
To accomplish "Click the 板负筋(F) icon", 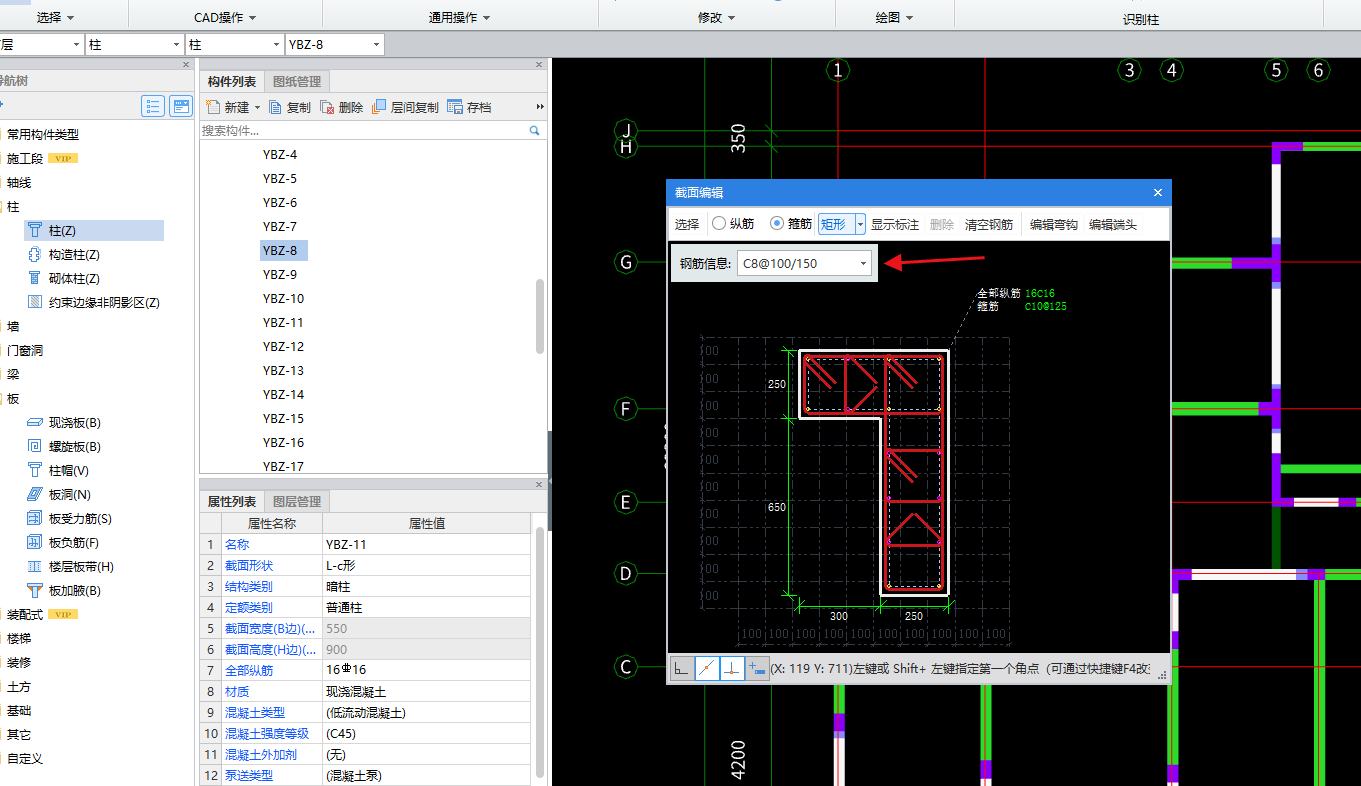I will (35, 543).
